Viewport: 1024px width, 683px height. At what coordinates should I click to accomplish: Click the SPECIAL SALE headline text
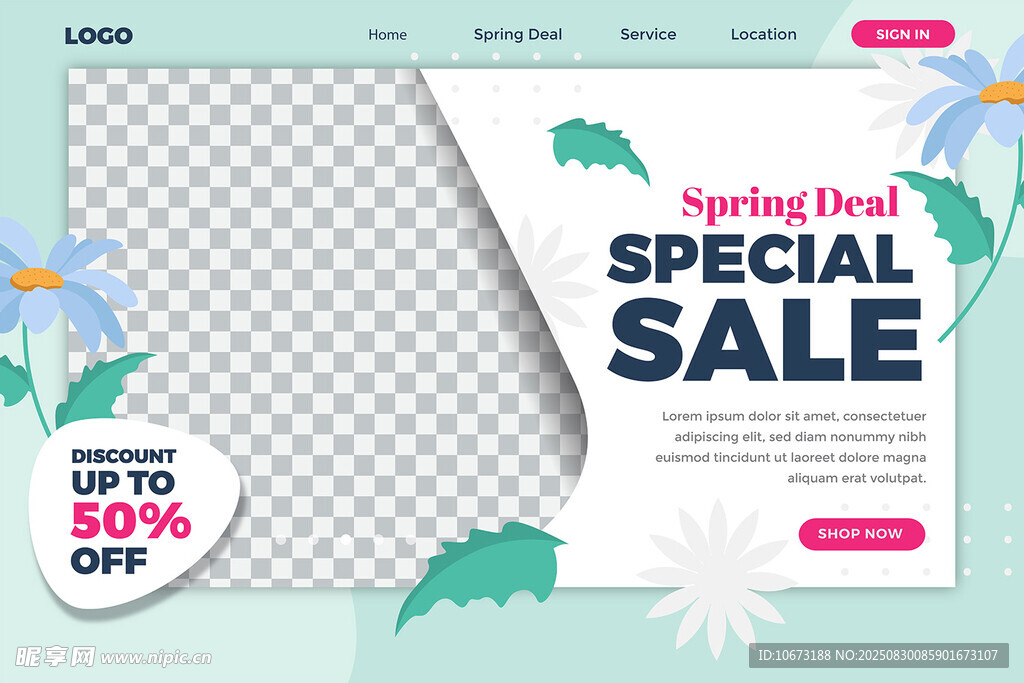[x=764, y=307]
